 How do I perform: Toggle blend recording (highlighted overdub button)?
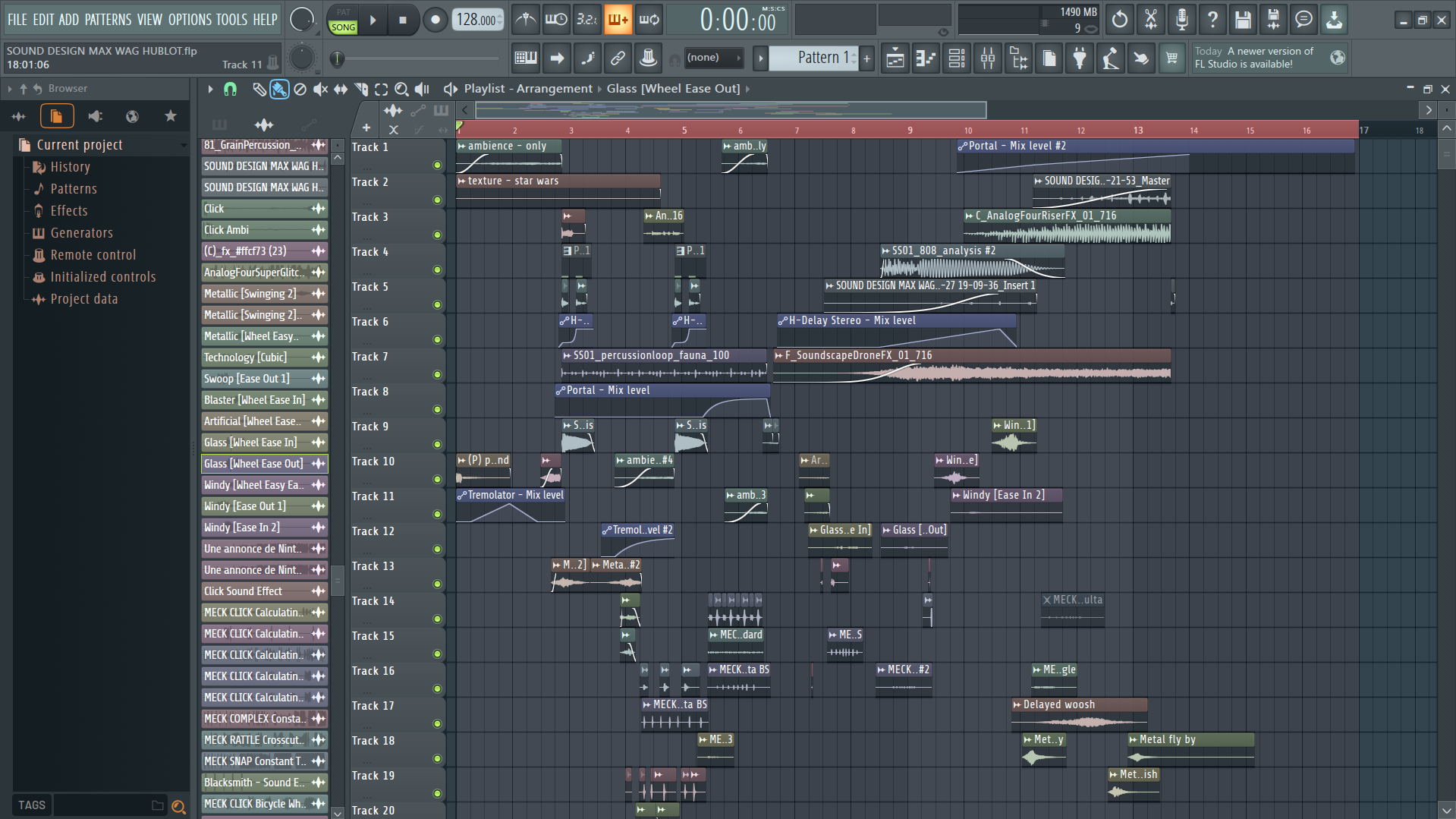point(618,20)
